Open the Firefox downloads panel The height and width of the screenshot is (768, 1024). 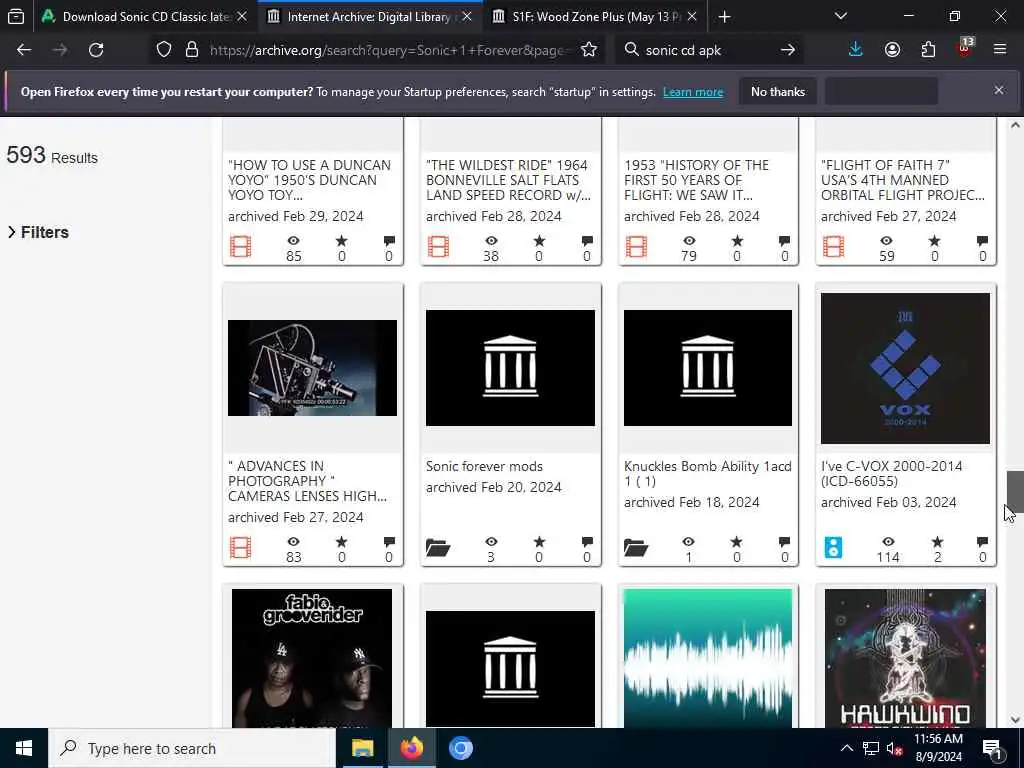click(856, 50)
